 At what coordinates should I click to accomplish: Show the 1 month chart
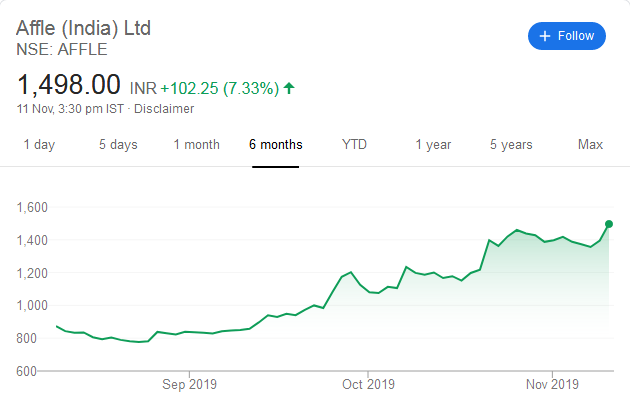coord(196,145)
